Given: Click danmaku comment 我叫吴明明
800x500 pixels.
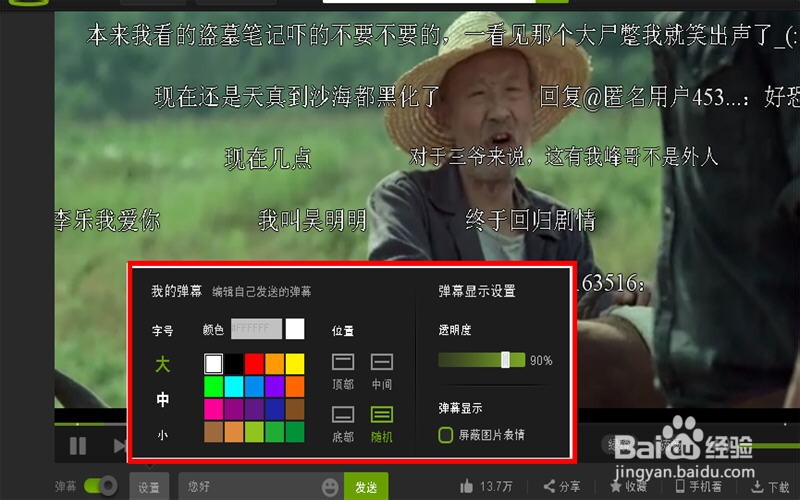Looking at the screenshot, I should (312, 220).
